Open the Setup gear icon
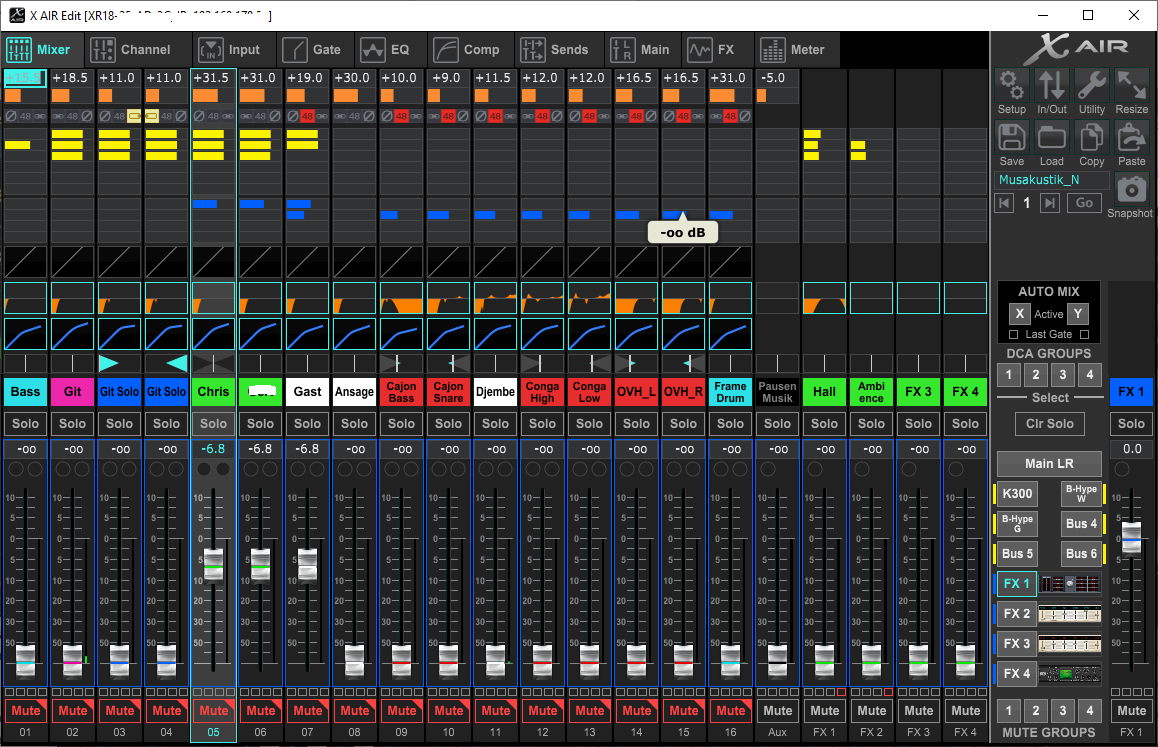 pyautogui.click(x=1012, y=86)
